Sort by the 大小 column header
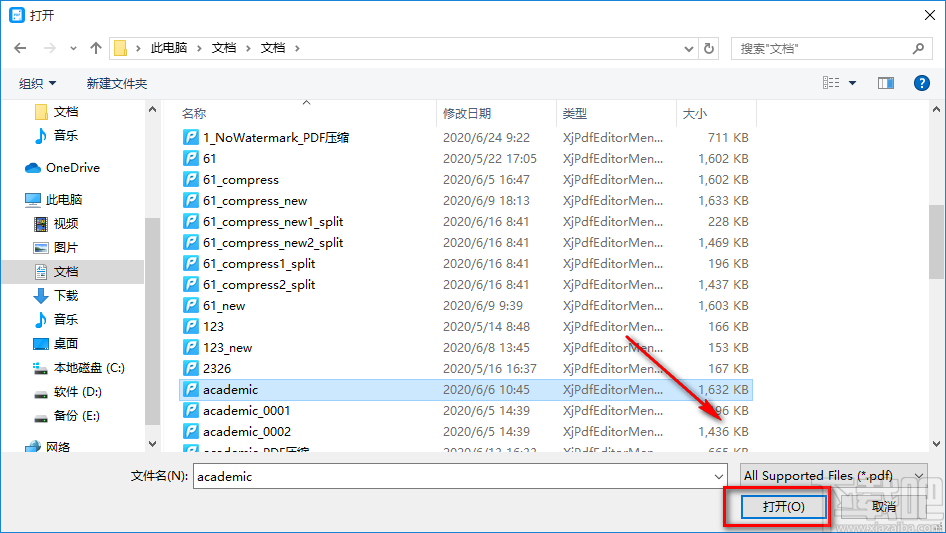Image resolution: width=946 pixels, height=533 pixels. coord(694,113)
